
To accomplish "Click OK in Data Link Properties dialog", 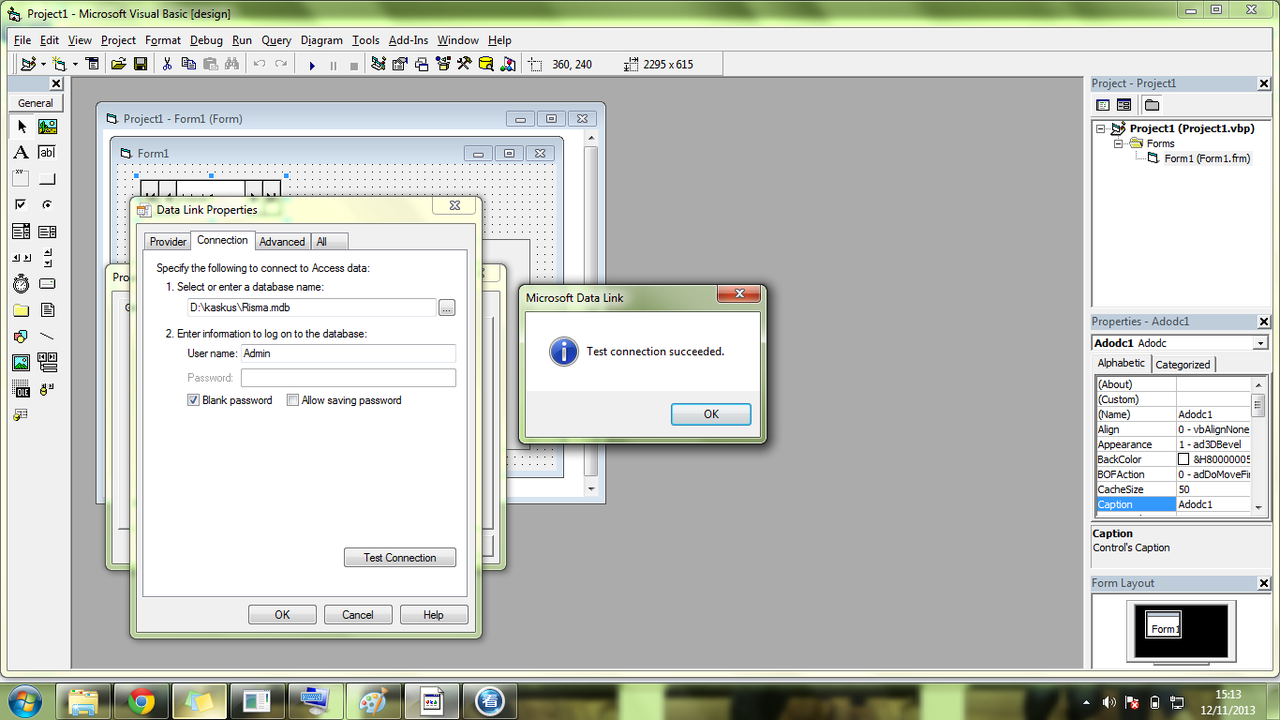I will pos(282,614).
